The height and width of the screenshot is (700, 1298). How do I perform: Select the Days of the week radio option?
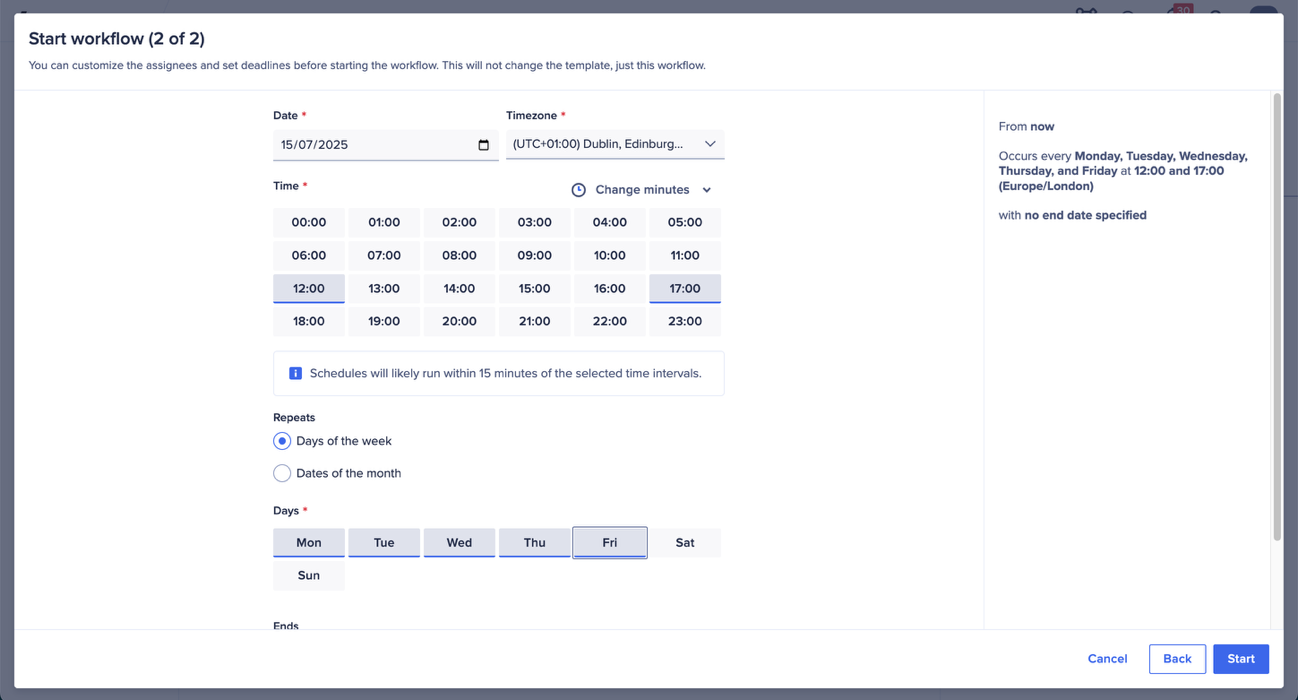pyautogui.click(x=282, y=441)
